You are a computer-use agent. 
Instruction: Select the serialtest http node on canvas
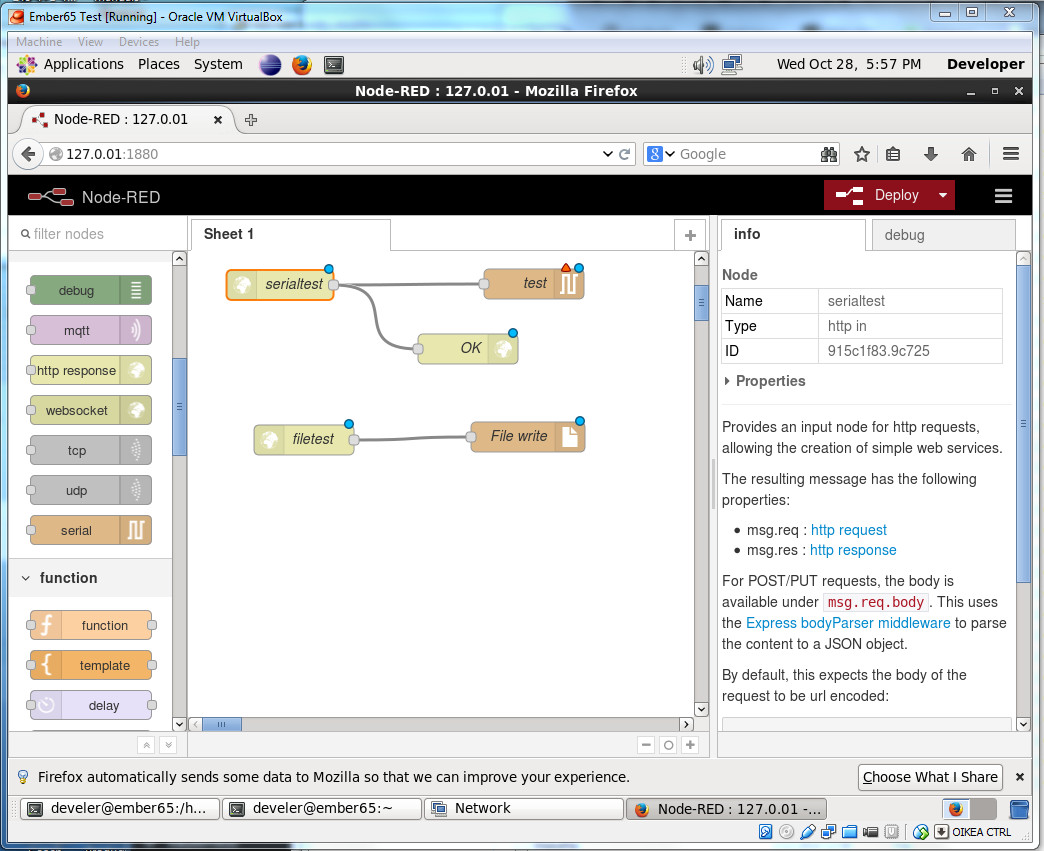[280, 284]
